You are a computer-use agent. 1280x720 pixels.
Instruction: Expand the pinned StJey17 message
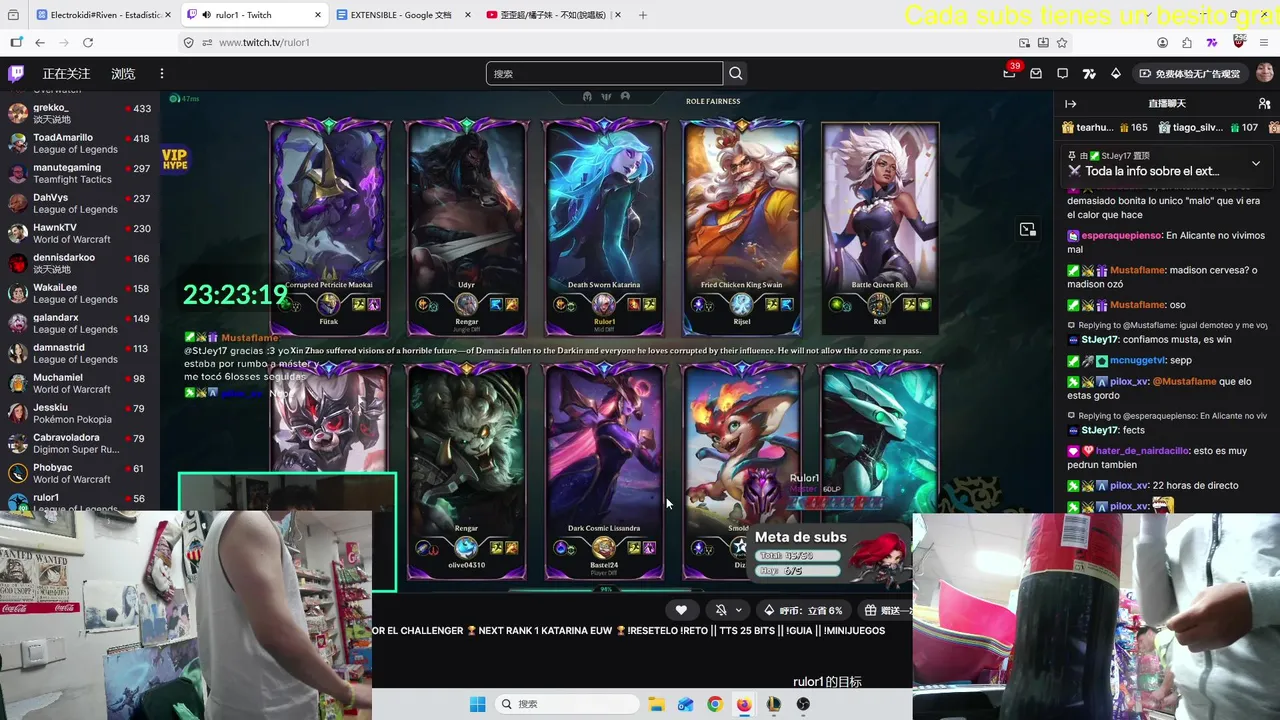pyautogui.click(x=1256, y=163)
